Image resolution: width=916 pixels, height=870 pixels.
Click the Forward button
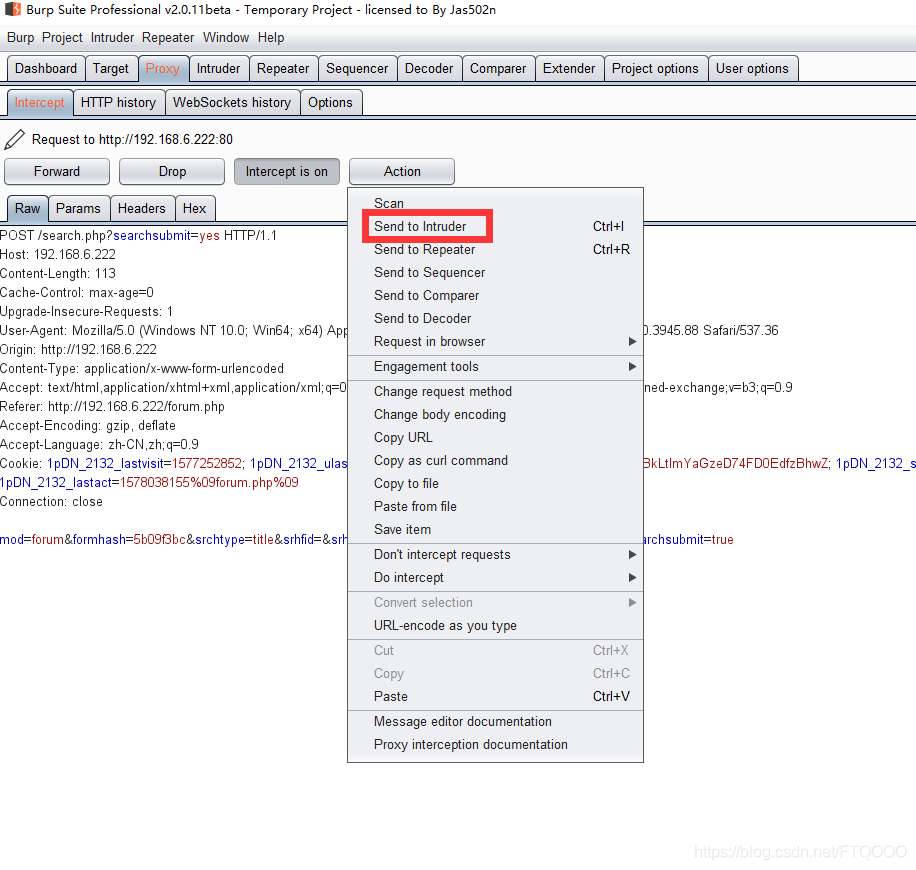(57, 172)
